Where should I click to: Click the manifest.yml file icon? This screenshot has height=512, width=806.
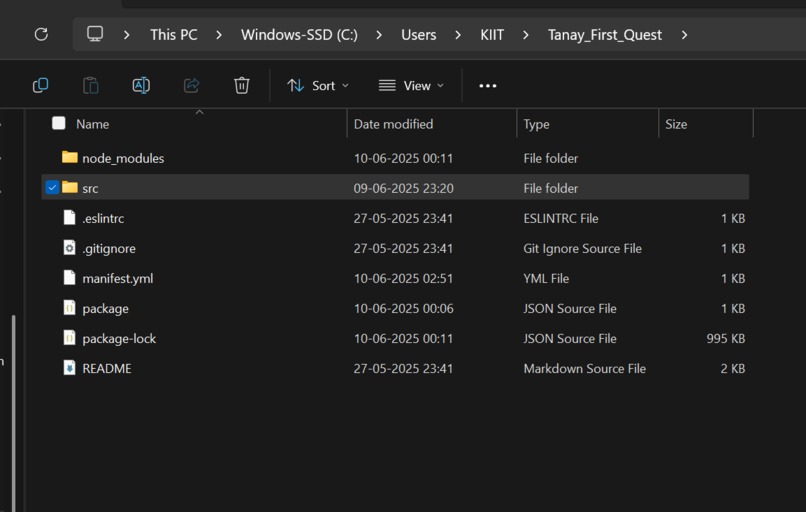tap(69, 278)
